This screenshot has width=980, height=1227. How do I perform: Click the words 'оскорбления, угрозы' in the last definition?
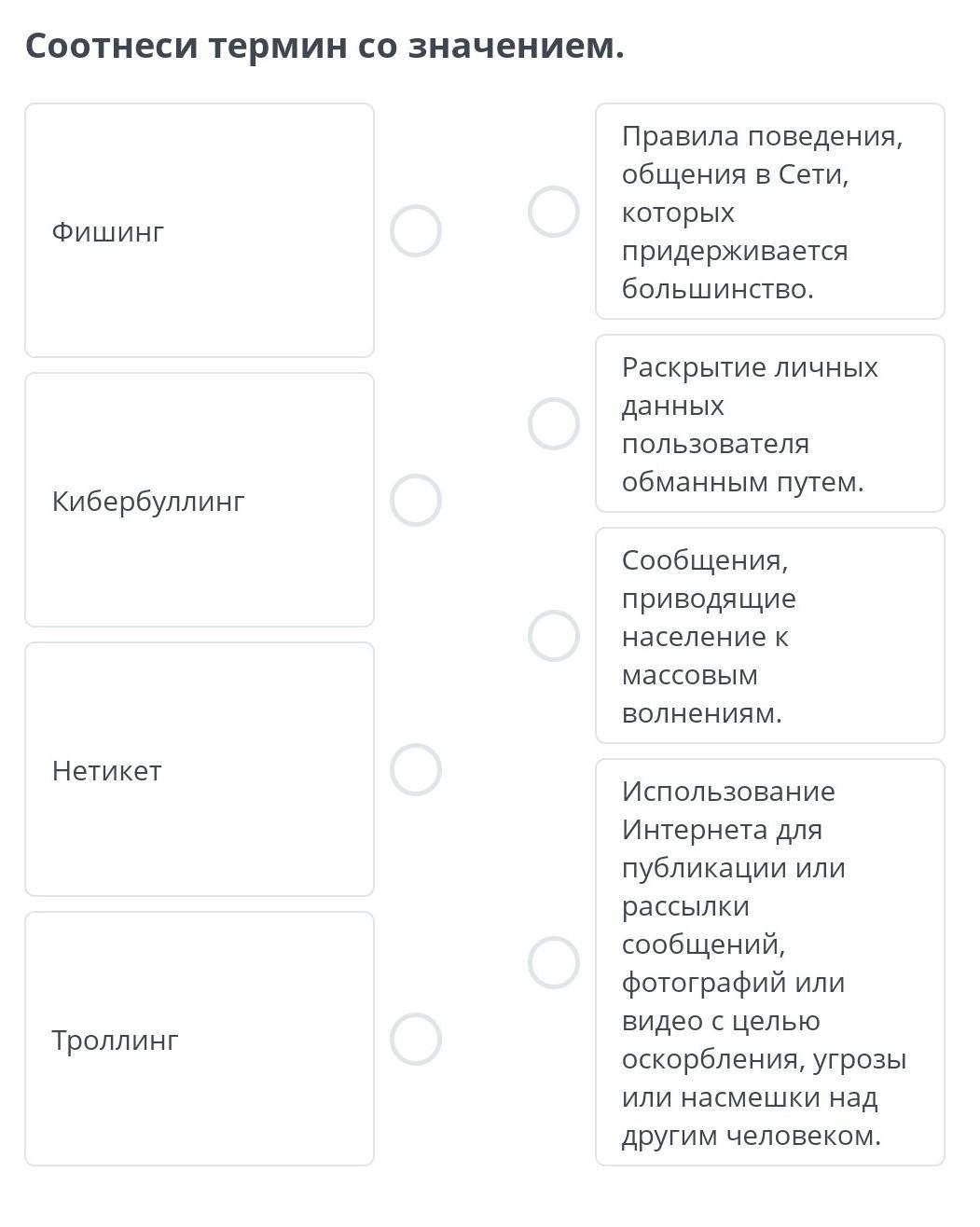click(765, 1059)
